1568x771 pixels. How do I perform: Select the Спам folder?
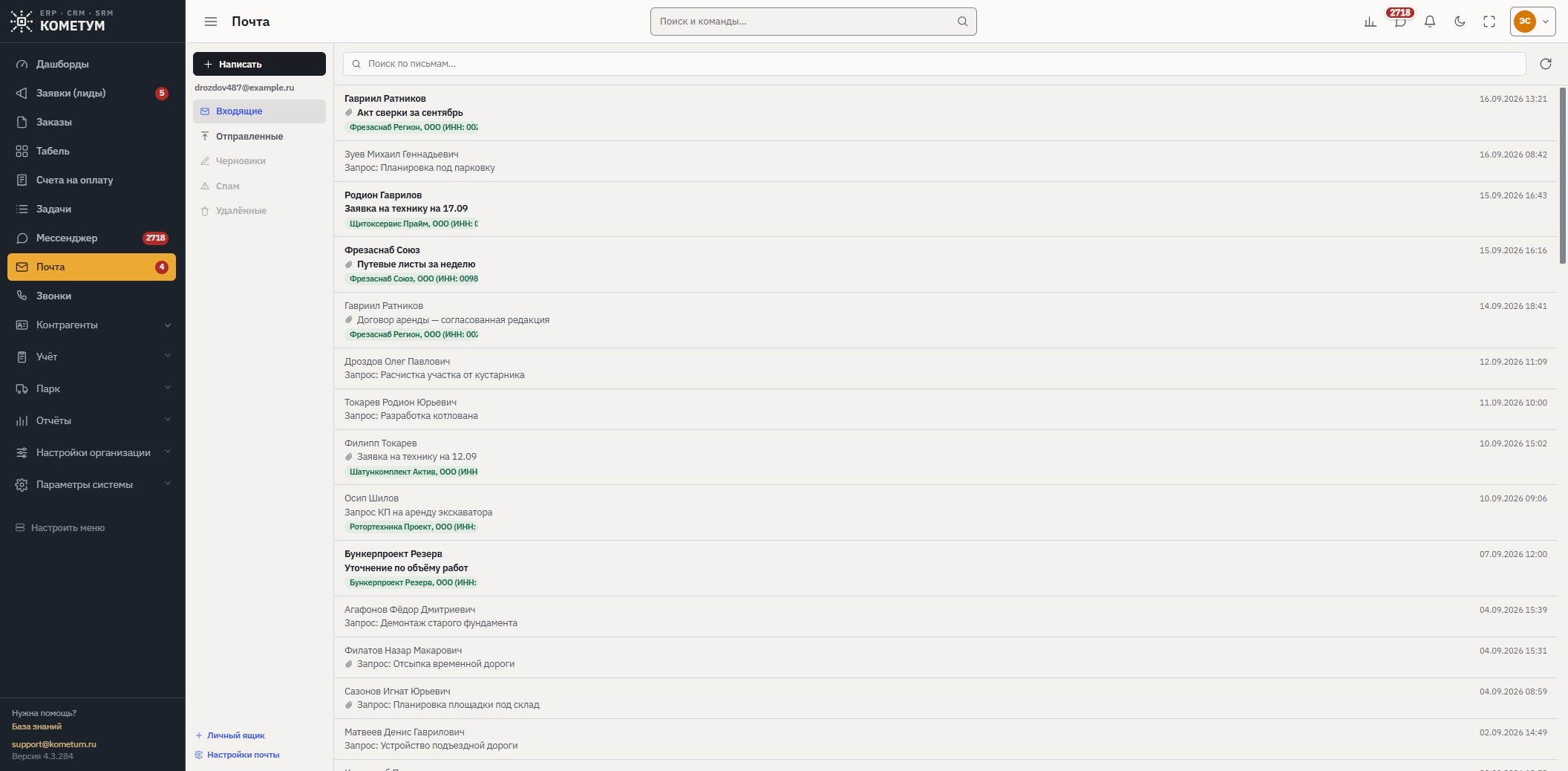tap(259, 186)
